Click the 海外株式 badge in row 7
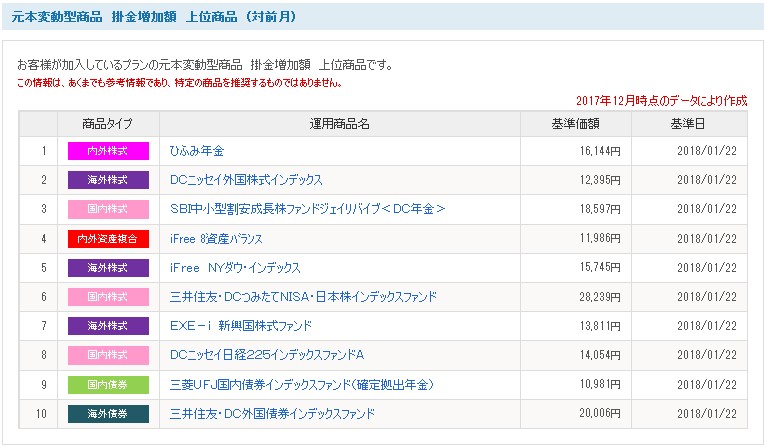Screen dimensions: 767x448 click(108, 326)
